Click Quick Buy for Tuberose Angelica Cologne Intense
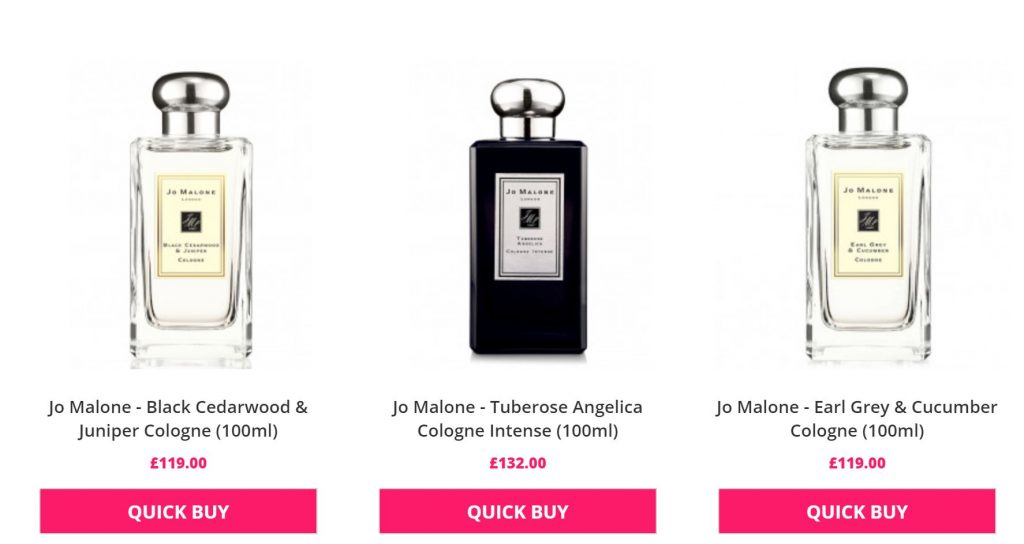This screenshot has height=544, width=1024. coord(517,511)
